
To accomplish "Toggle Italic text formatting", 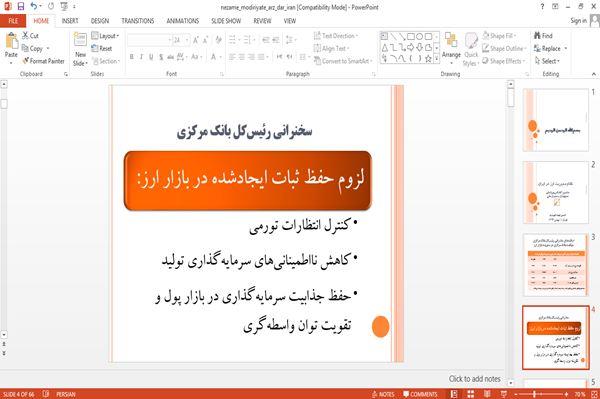I will tap(141, 57).
